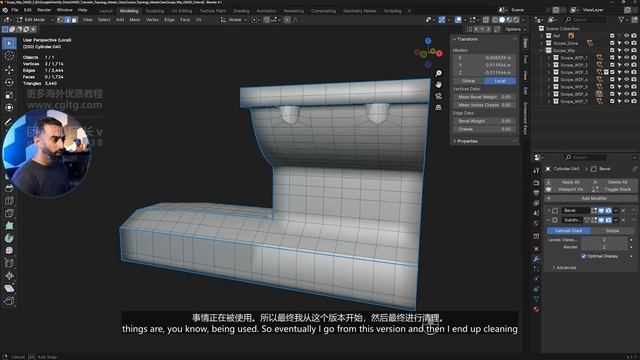Open the Edit Mode dropdown
Viewport: 640px width, 360px height.
(35, 20)
